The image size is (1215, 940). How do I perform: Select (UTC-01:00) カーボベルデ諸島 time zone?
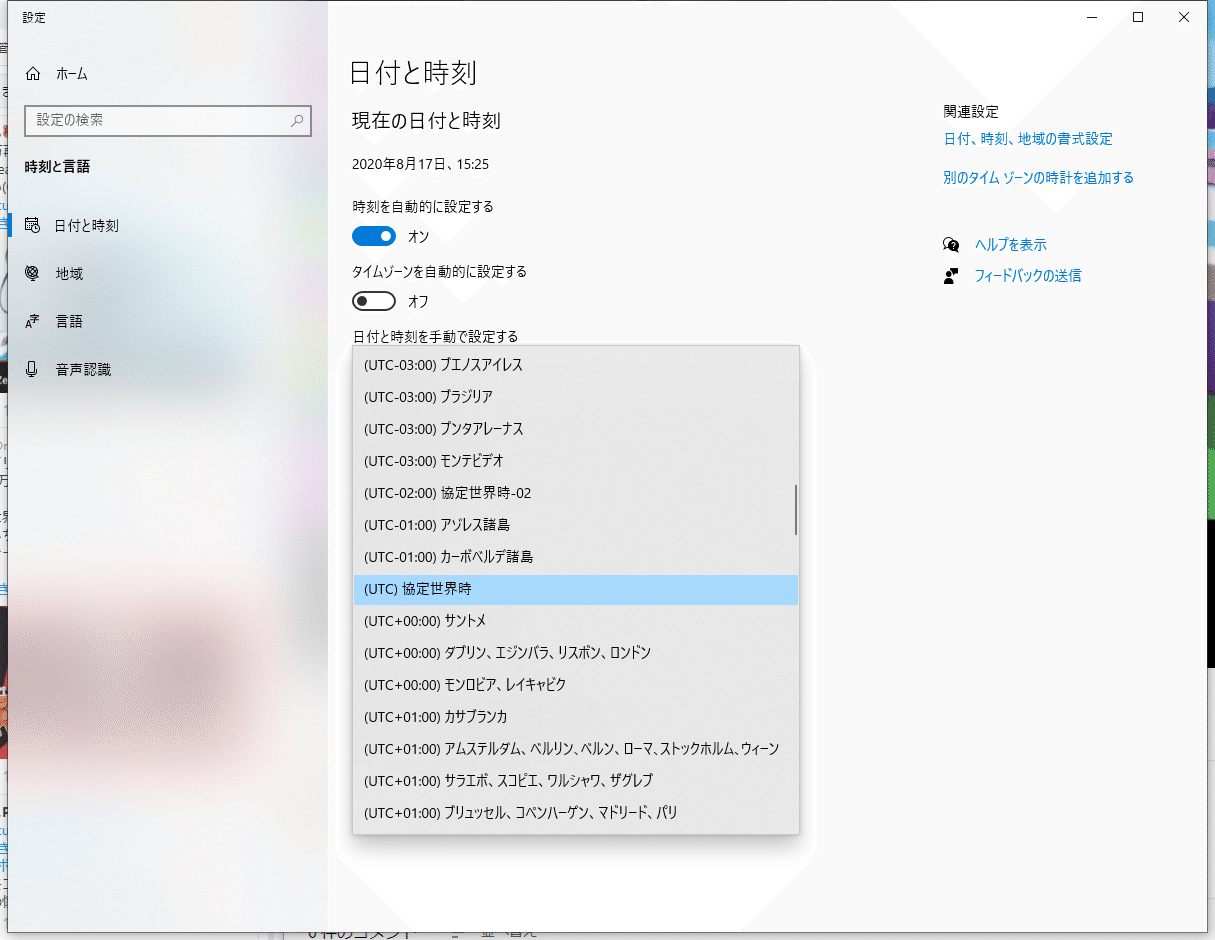pos(576,557)
